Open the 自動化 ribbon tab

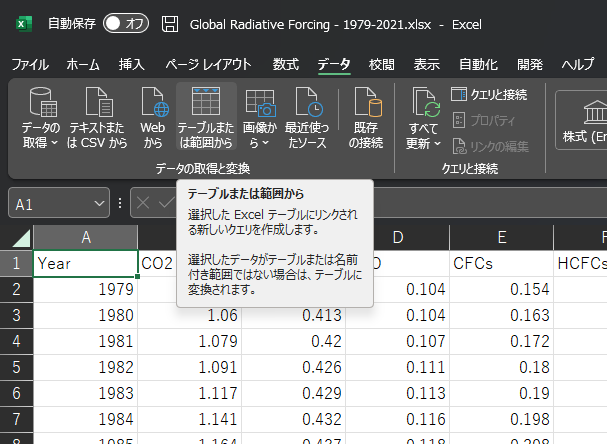tap(478, 65)
